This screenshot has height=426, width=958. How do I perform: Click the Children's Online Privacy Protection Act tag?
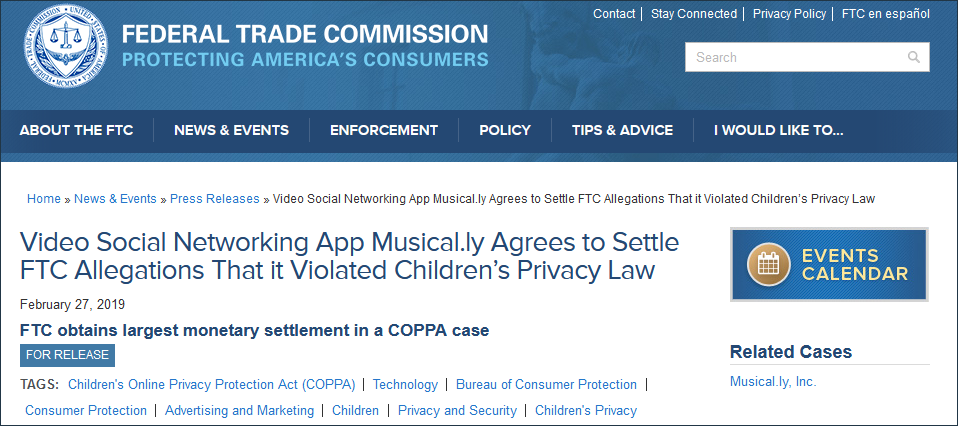point(211,385)
